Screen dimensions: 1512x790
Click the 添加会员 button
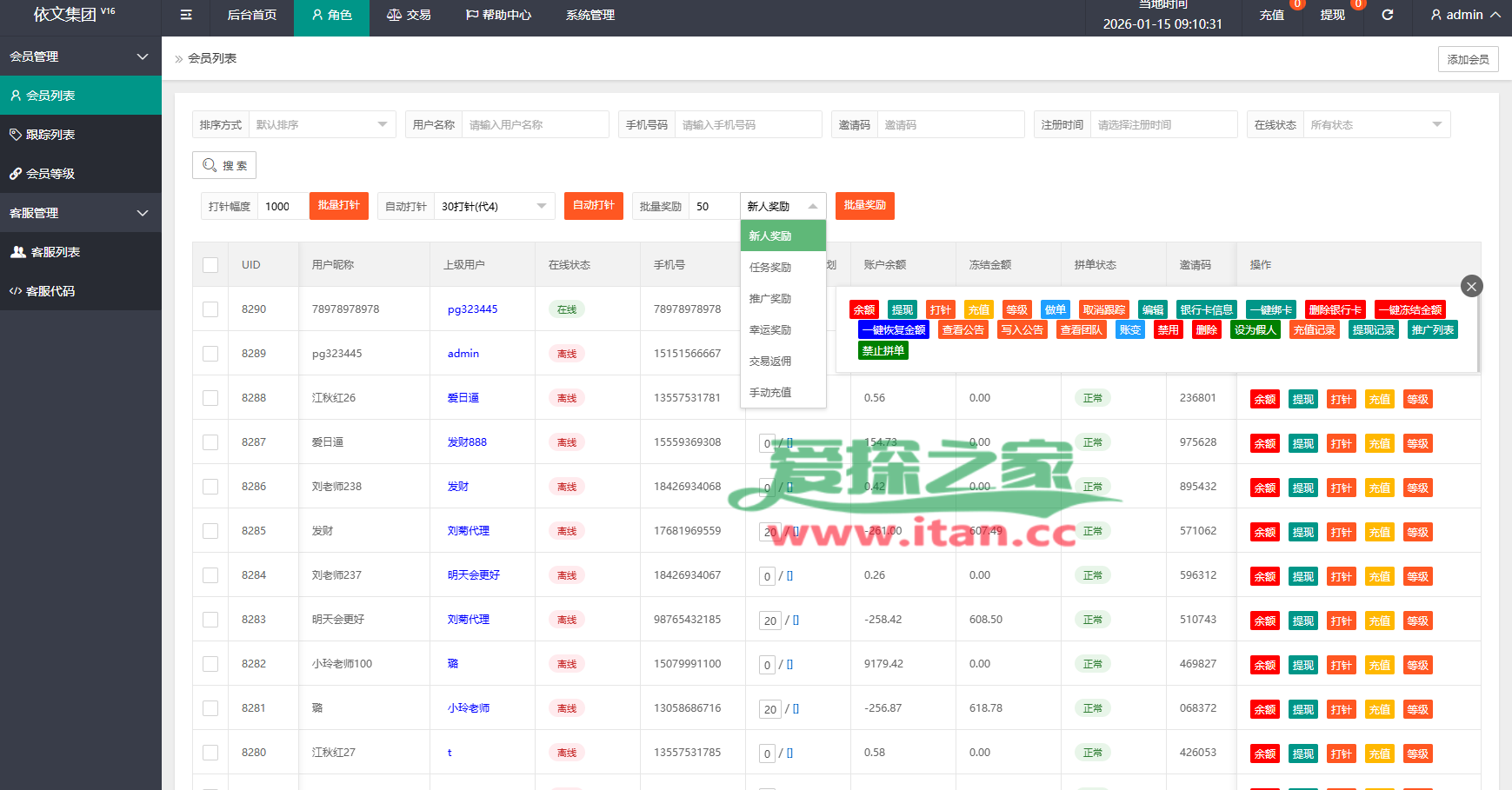point(1468,59)
